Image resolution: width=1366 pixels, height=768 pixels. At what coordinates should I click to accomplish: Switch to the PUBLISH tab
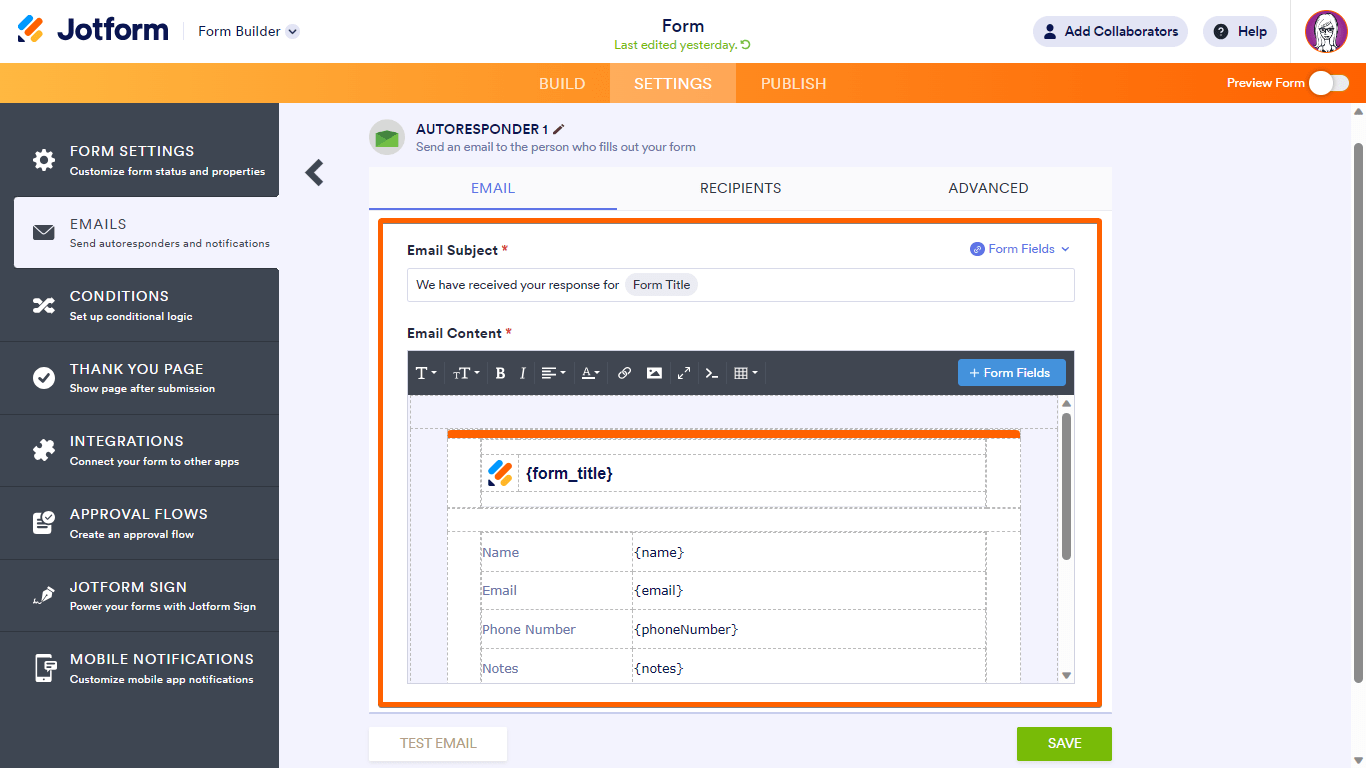pyautogui.click(x=793, y=83)
